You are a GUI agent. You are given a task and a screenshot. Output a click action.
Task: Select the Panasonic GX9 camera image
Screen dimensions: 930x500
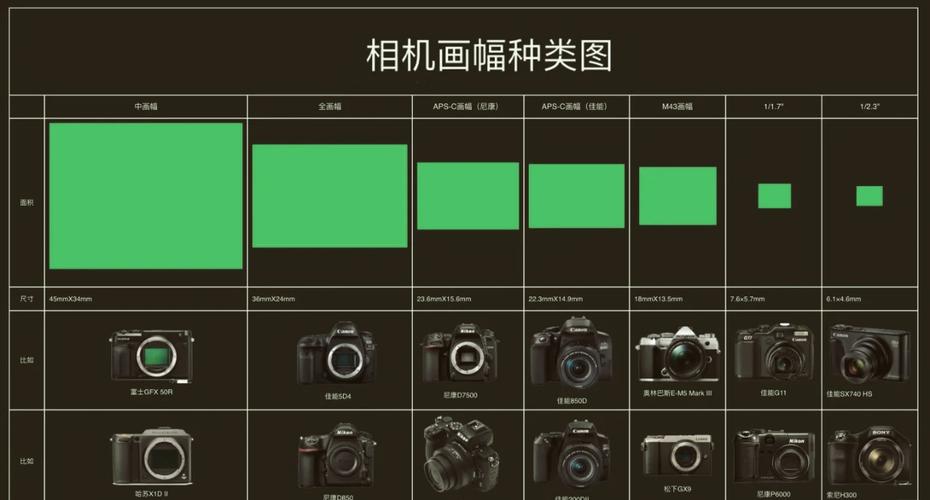[x=677, y=457]
